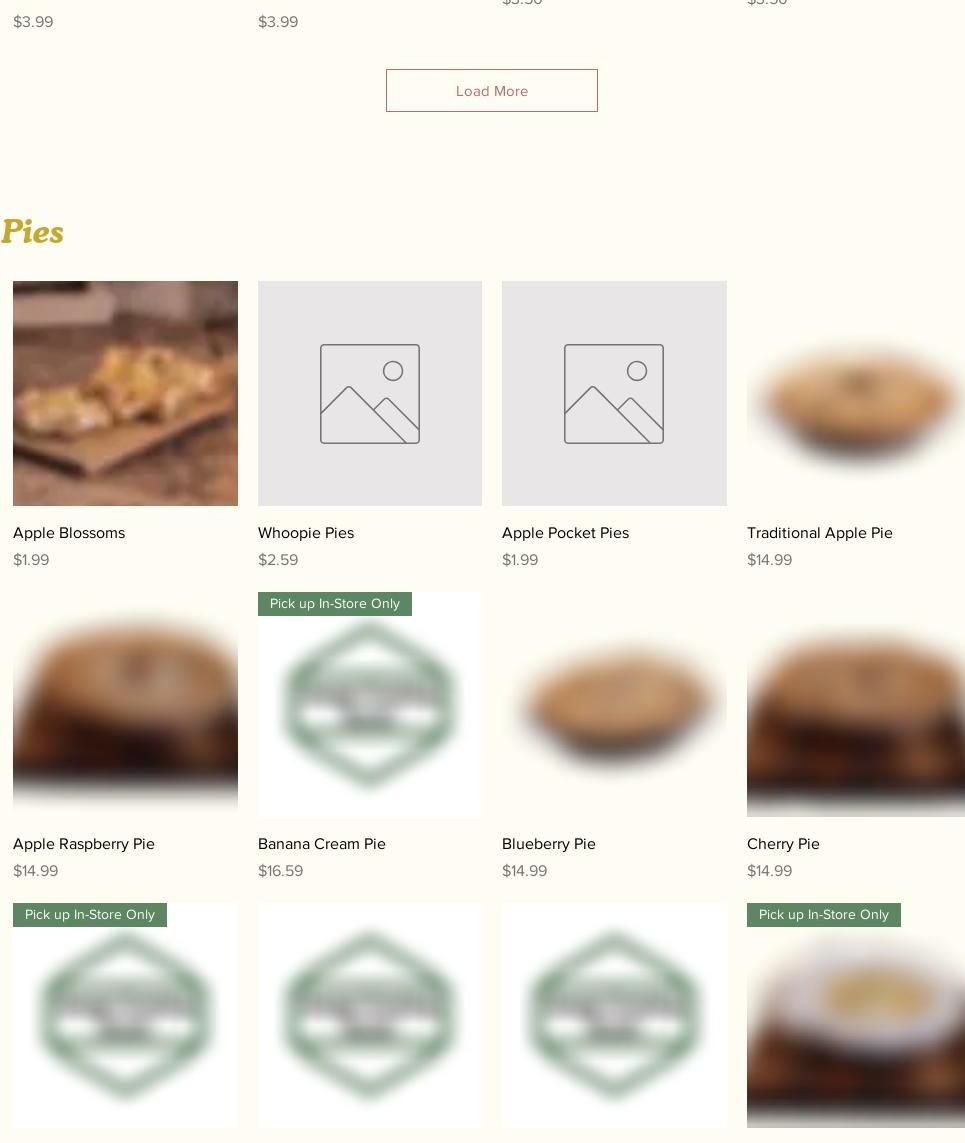Click the $16.59 Banana Cream Pie price
The image size is (965, 1143).
click(x=281, y=870)
